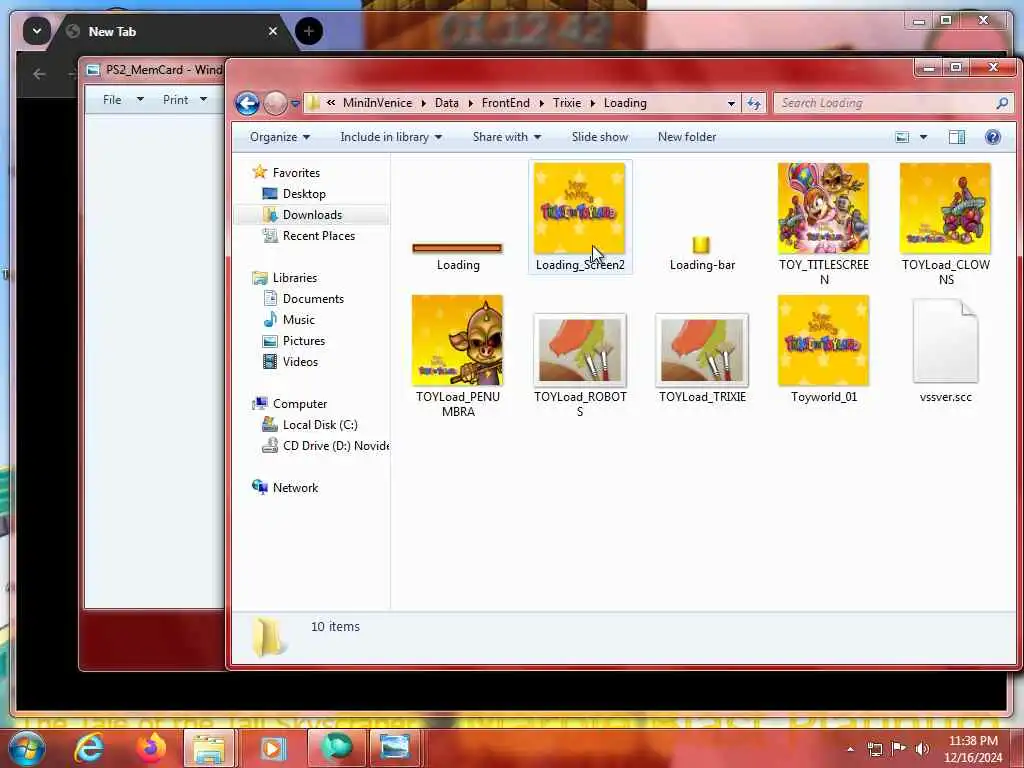Select the vssver.scc file icon
Screen dimensions: 1024x768
[x=945, y=341]
